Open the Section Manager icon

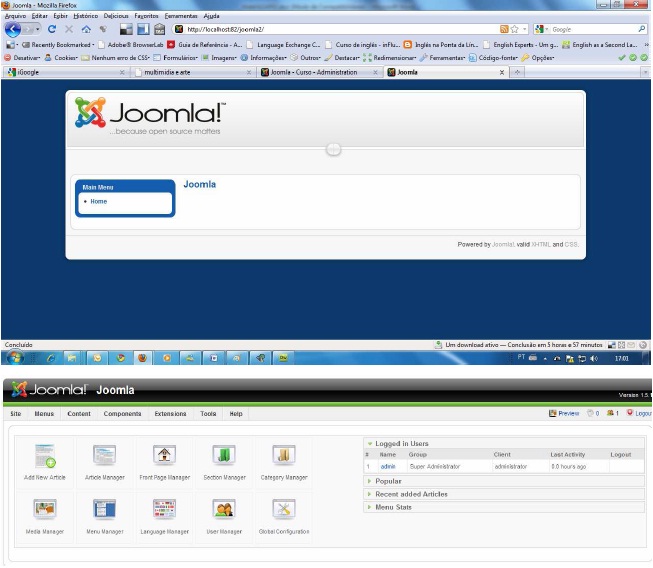click(x=224, y=462)
